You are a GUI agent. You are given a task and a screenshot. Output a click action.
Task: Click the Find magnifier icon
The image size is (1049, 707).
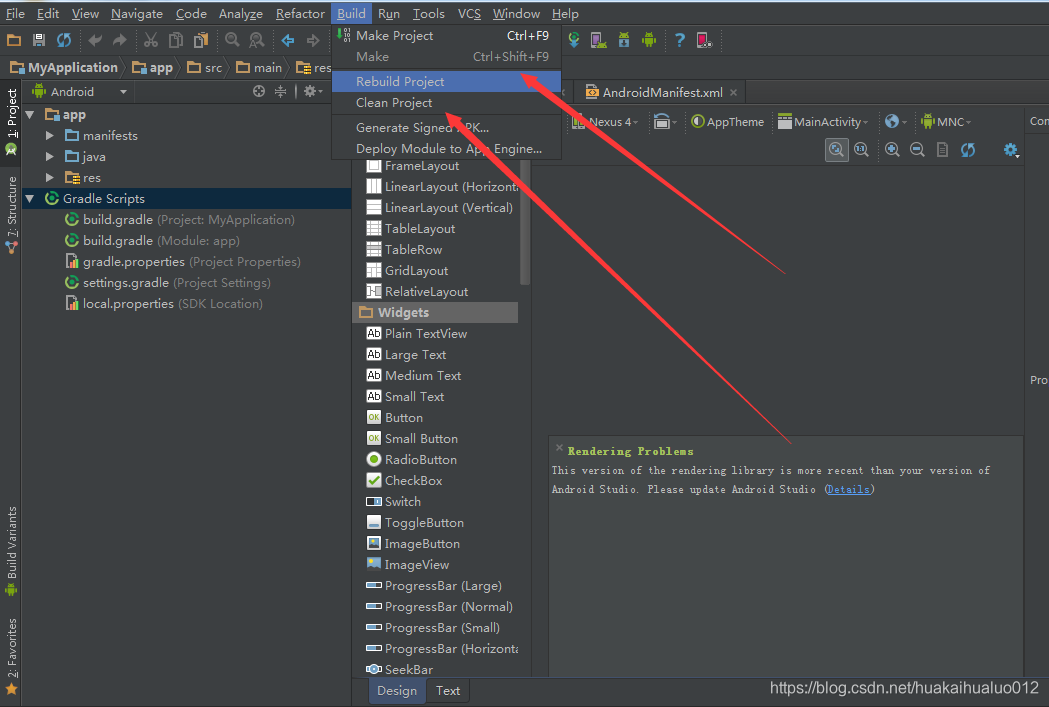232,40
